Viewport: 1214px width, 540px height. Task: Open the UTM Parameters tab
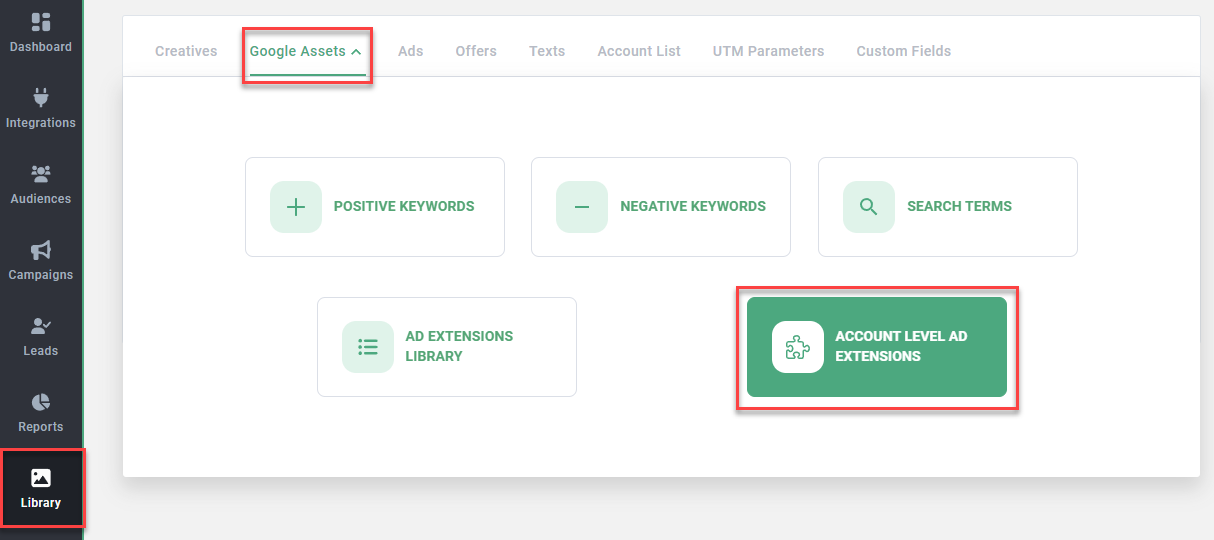(768, 51)
